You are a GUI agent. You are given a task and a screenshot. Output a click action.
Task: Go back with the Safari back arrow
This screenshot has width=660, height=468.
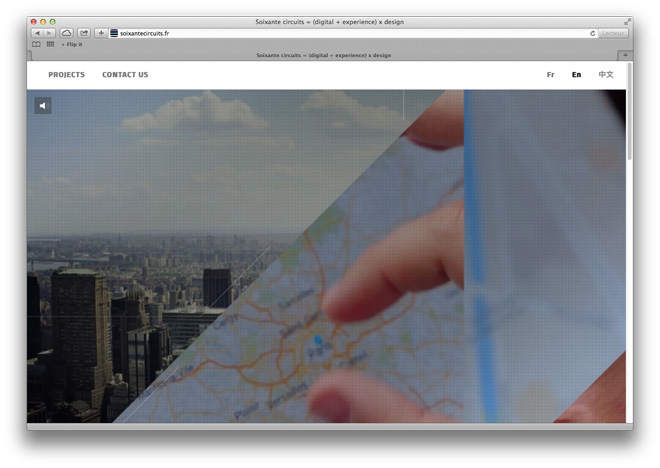(x=37, y=33)
